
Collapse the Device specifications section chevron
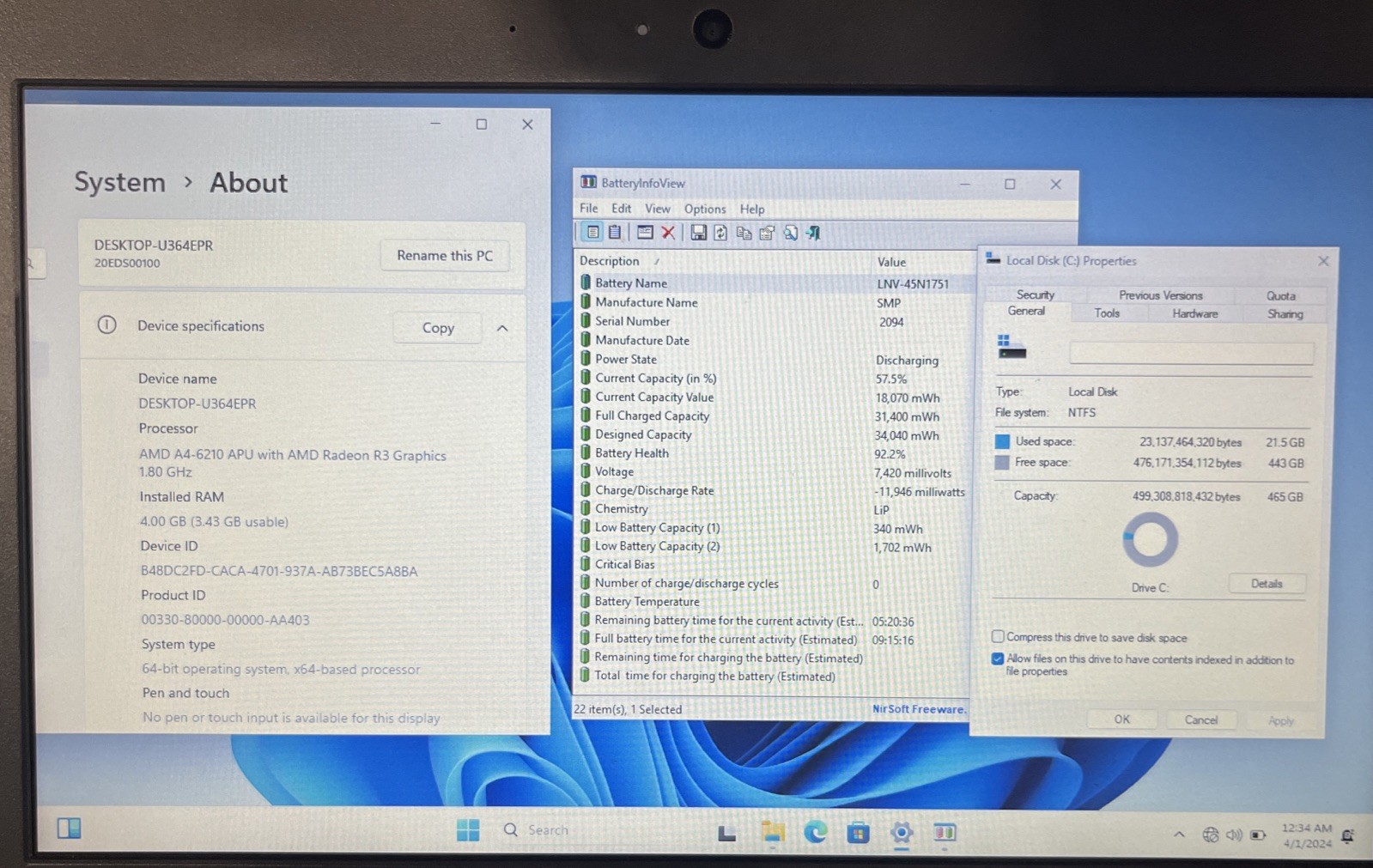[x=502, y=328]
